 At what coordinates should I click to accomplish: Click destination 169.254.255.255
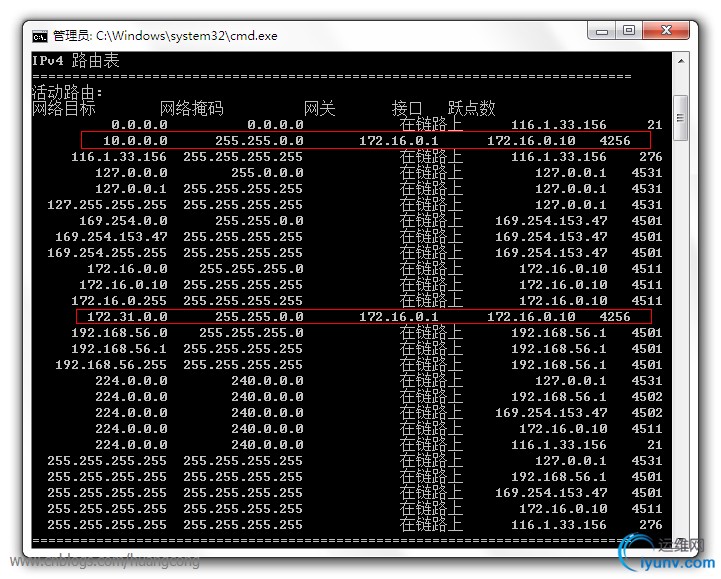click(x=107, y=253)
